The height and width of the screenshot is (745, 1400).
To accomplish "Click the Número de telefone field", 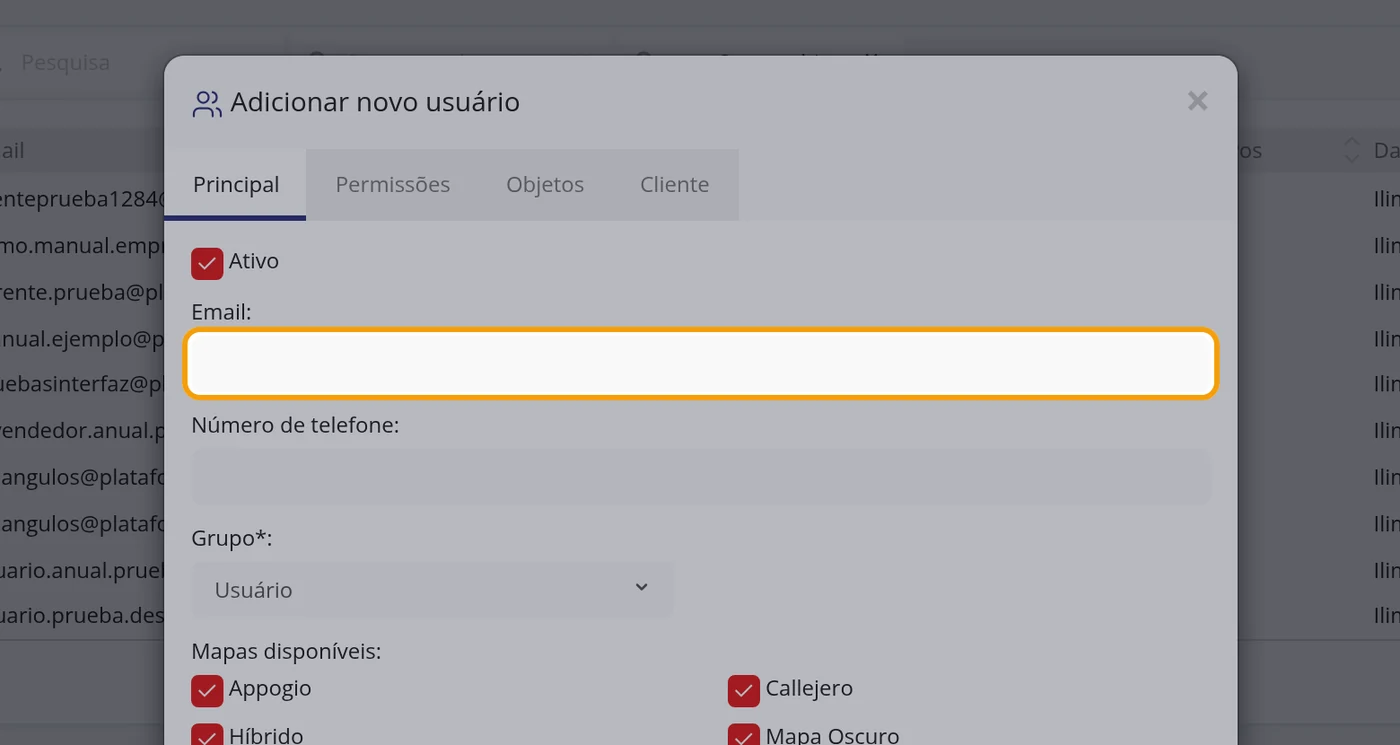I will click(701, 476).
